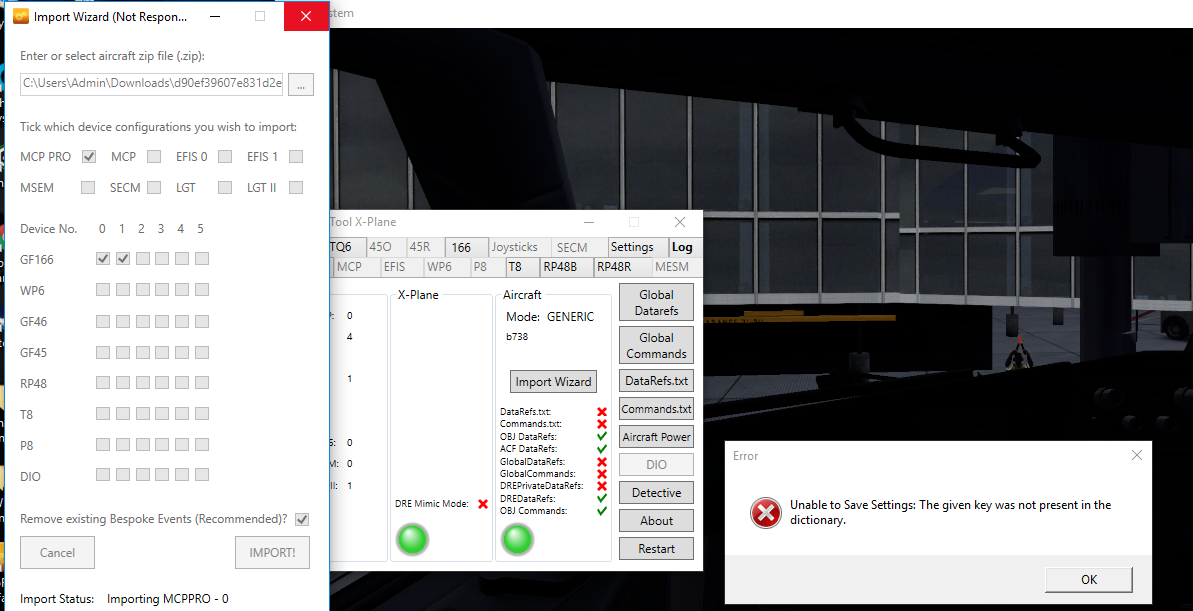Image resolution: width=1193 pixels, height=611 pixels.
Task: Click the green Aircraft status indicator light
Action: click(517, 539)
